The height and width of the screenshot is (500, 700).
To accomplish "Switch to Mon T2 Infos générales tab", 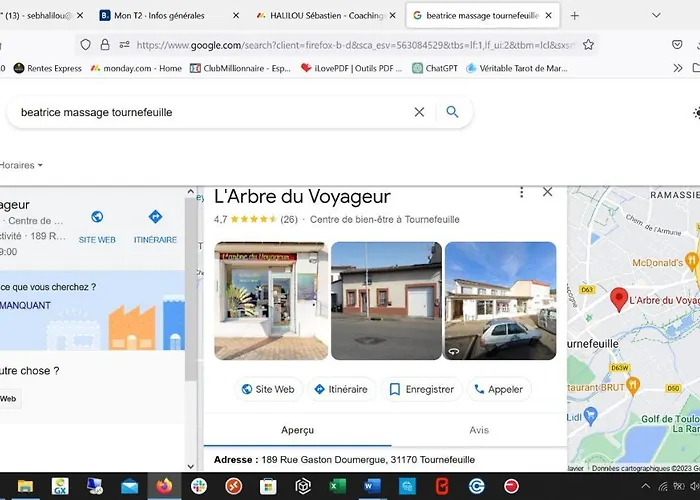I will (x=158, y=16).
